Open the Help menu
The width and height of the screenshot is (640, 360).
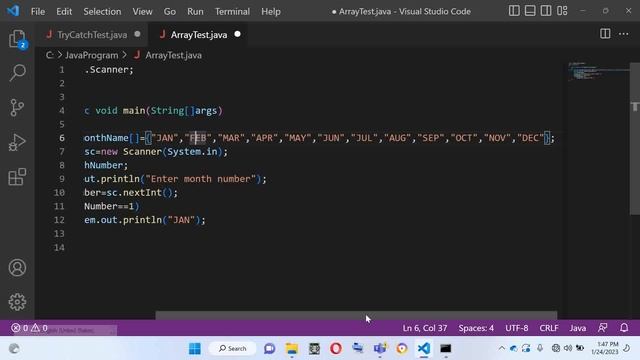click(x=271, y=11)
